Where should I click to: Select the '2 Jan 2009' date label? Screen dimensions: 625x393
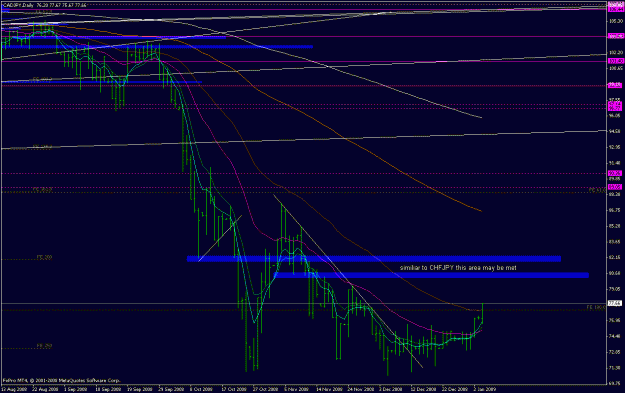pos(484,389)
